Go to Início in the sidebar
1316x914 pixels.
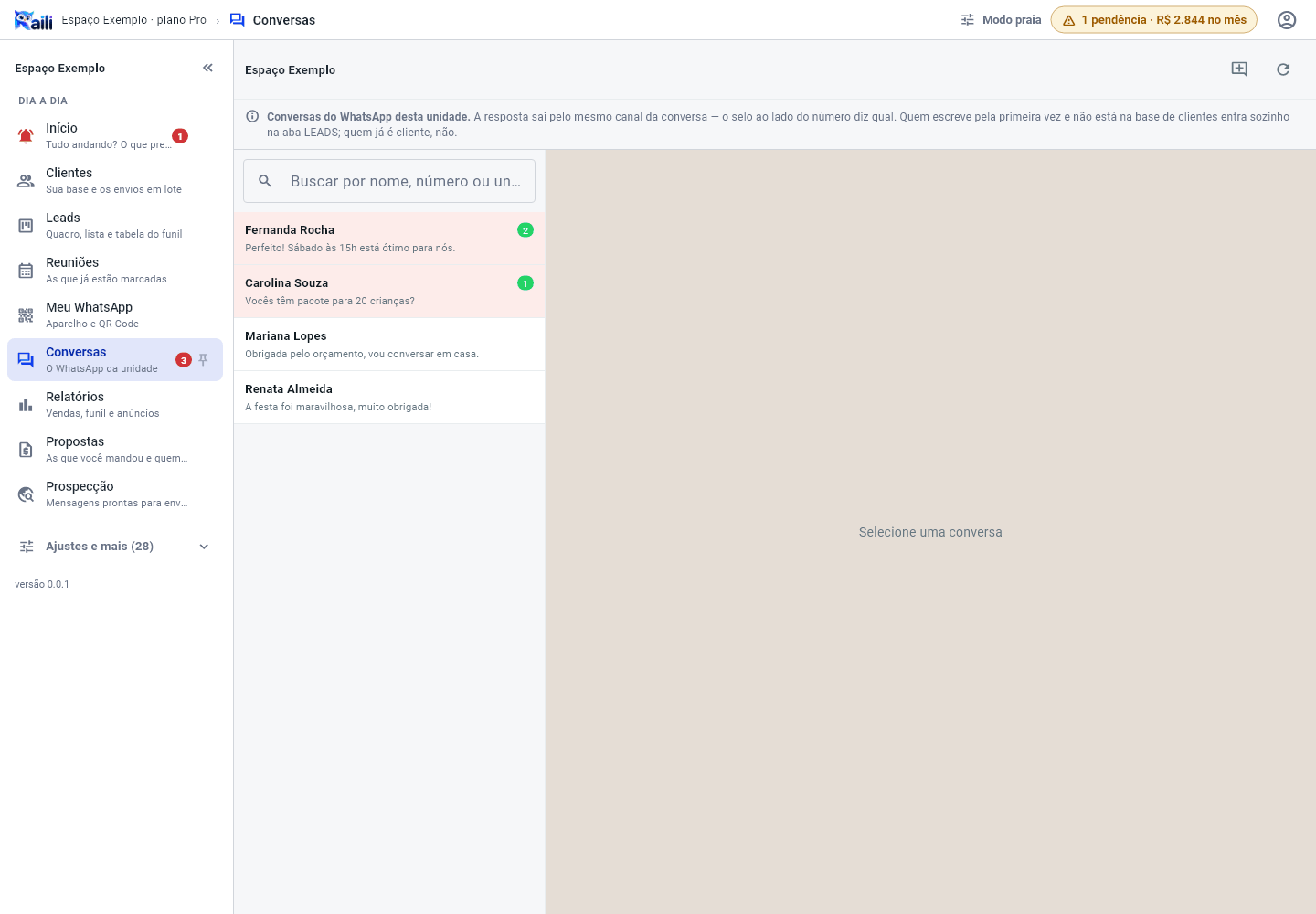click(115, 136)
